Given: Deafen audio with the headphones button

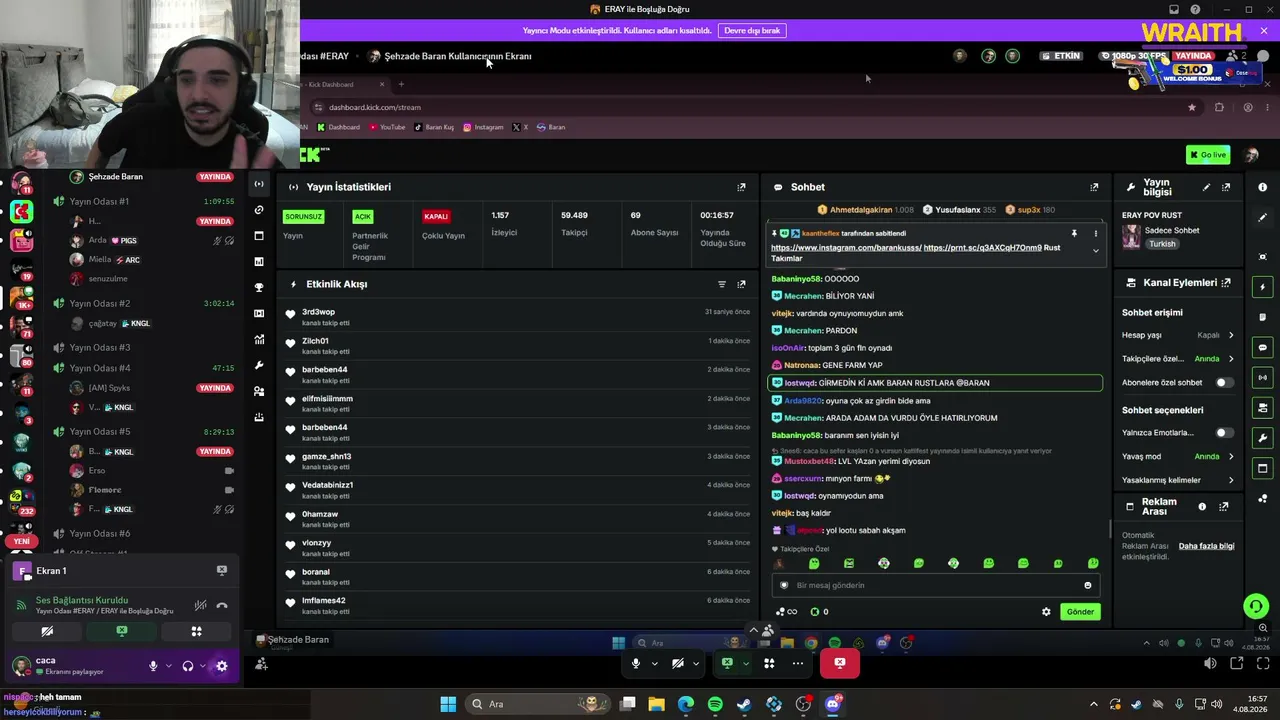Looking at the screenshot, I should click(187, 666).
